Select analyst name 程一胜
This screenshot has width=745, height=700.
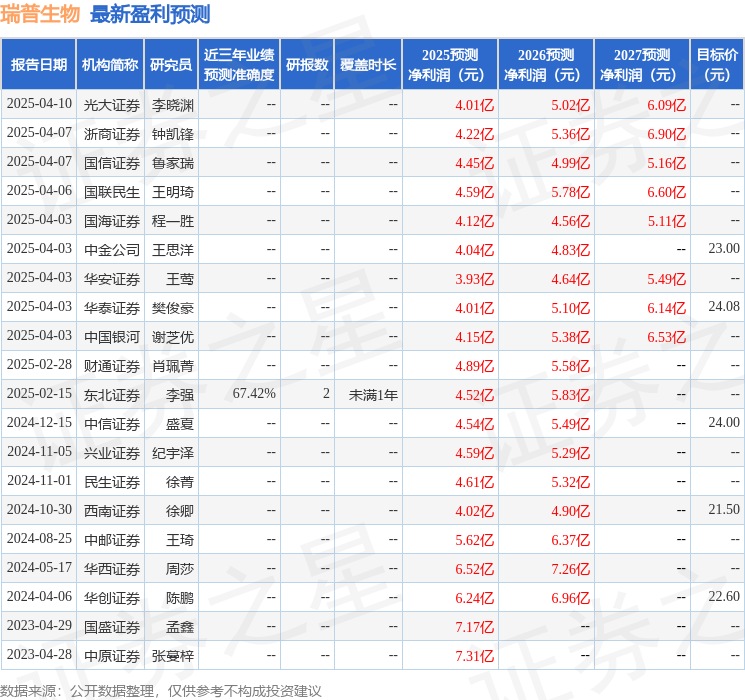173,221
